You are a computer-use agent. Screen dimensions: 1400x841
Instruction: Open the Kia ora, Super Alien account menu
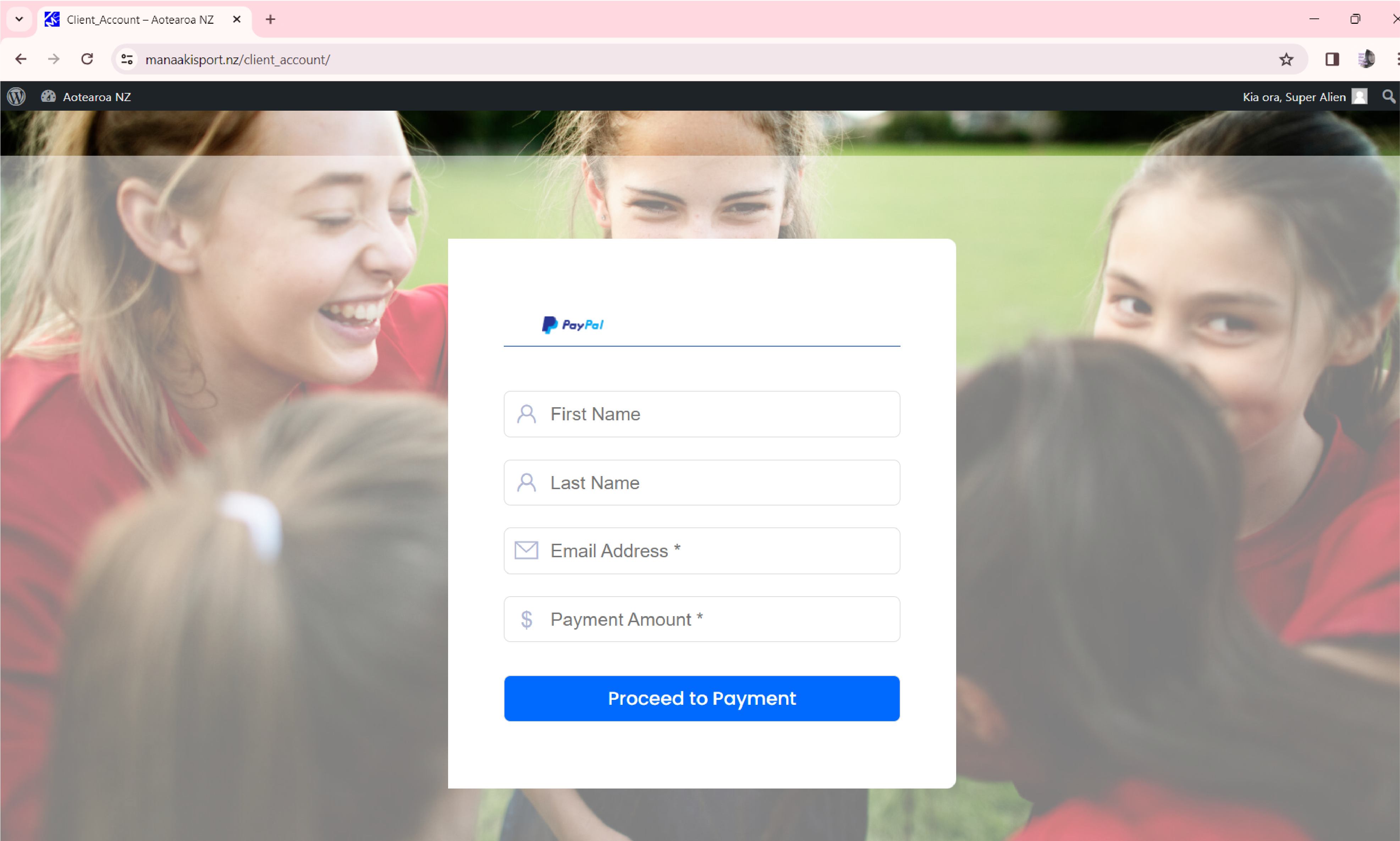(1305, 97)
